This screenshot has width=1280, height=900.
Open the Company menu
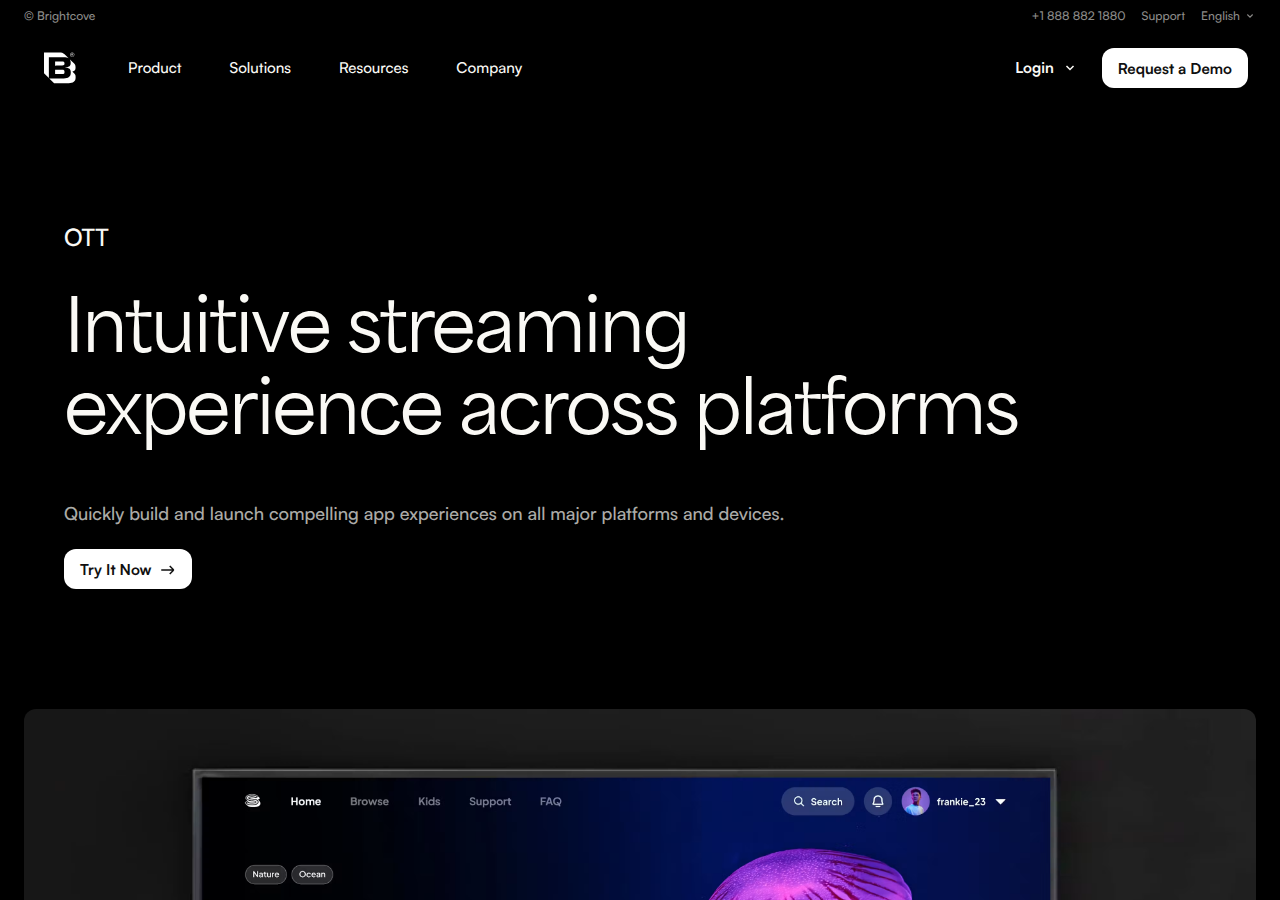(x=489, y=68)
